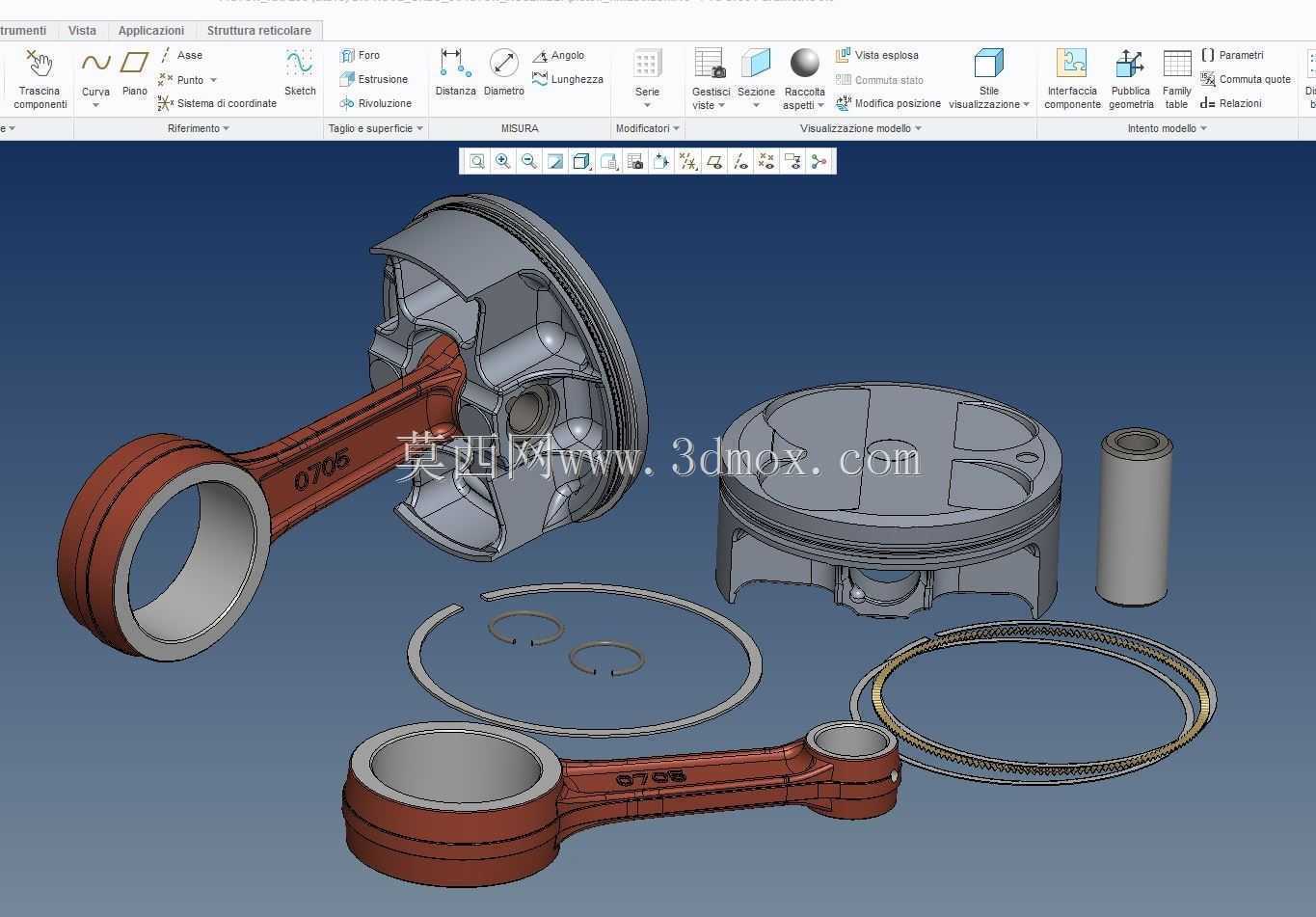Toggle Vista esplosa exploded view
Screen dimensions: 1316x917
pos(876,56)
